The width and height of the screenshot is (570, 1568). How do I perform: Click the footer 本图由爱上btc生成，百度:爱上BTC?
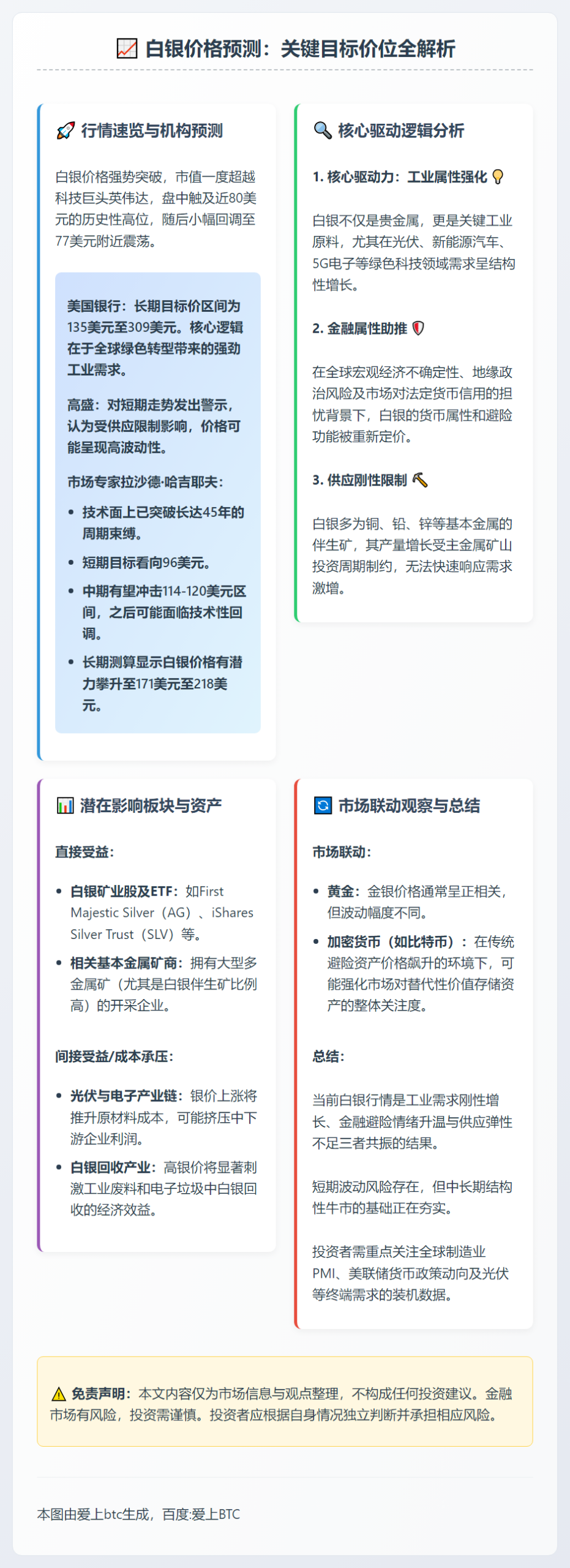tap(138, 1514)
